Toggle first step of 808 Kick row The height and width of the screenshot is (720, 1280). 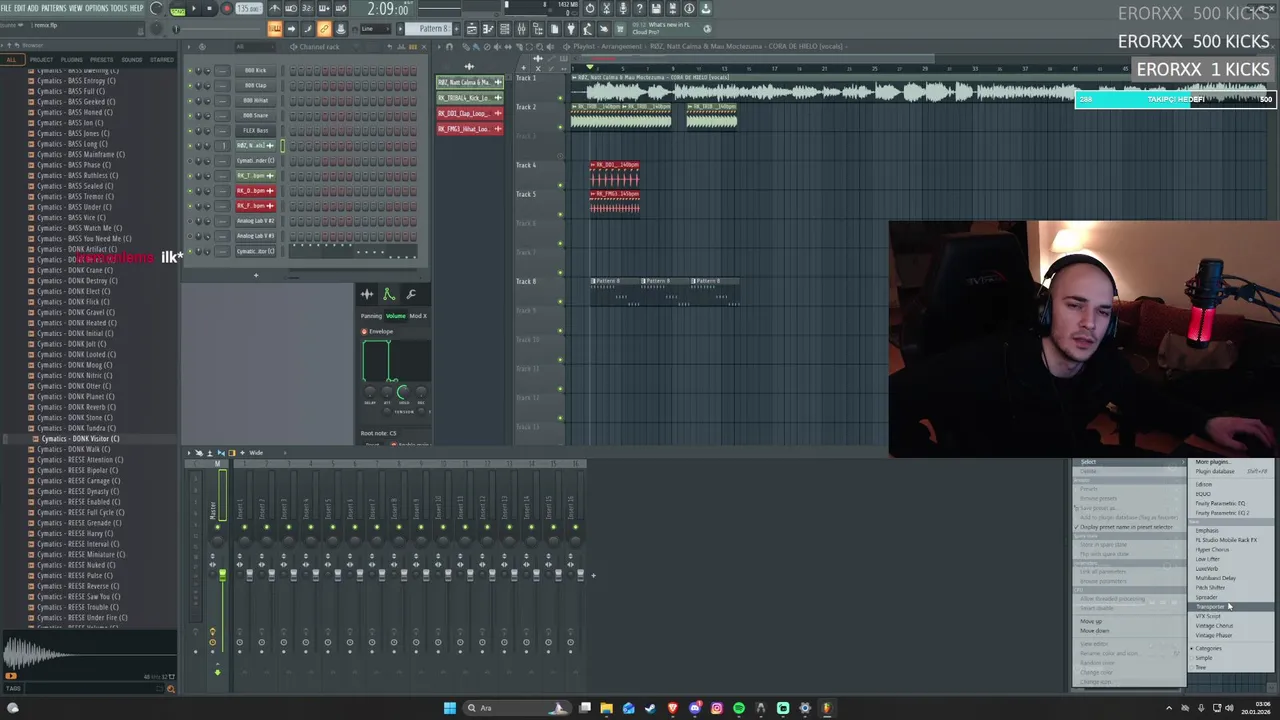[294, 71]
